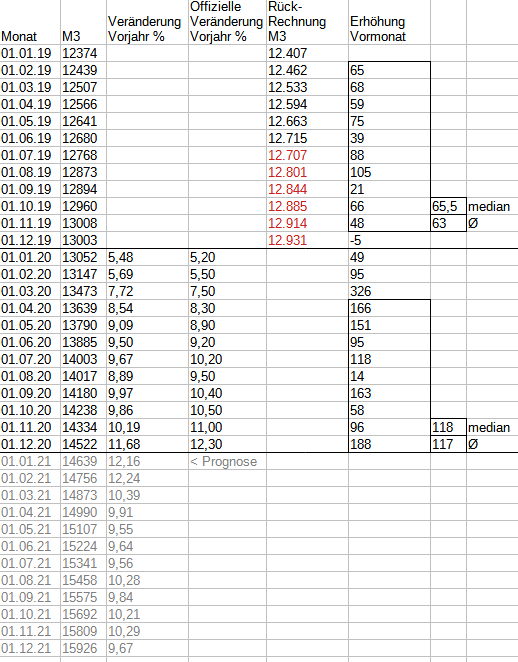Select increase value 105

[389, 172]
